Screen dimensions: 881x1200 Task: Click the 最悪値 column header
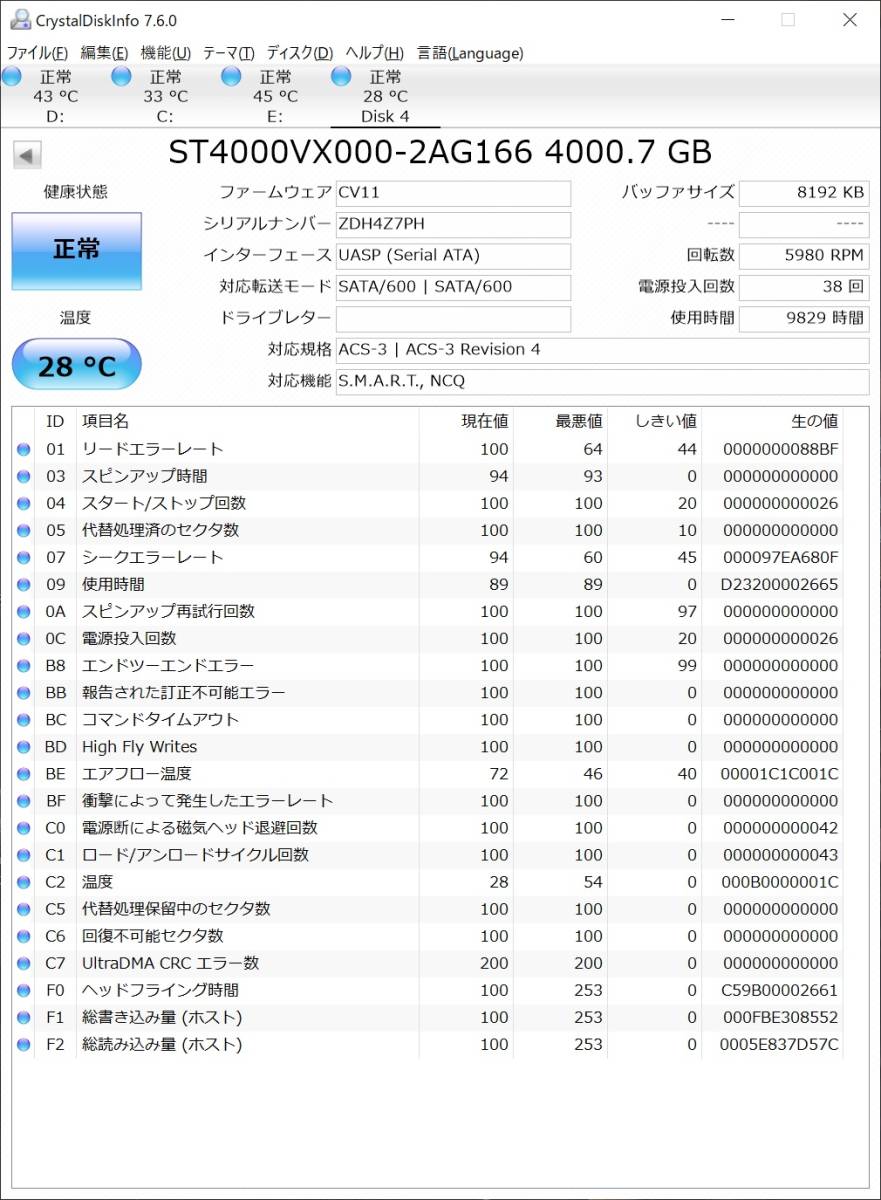pyautogui.click(x=560, y=422)
